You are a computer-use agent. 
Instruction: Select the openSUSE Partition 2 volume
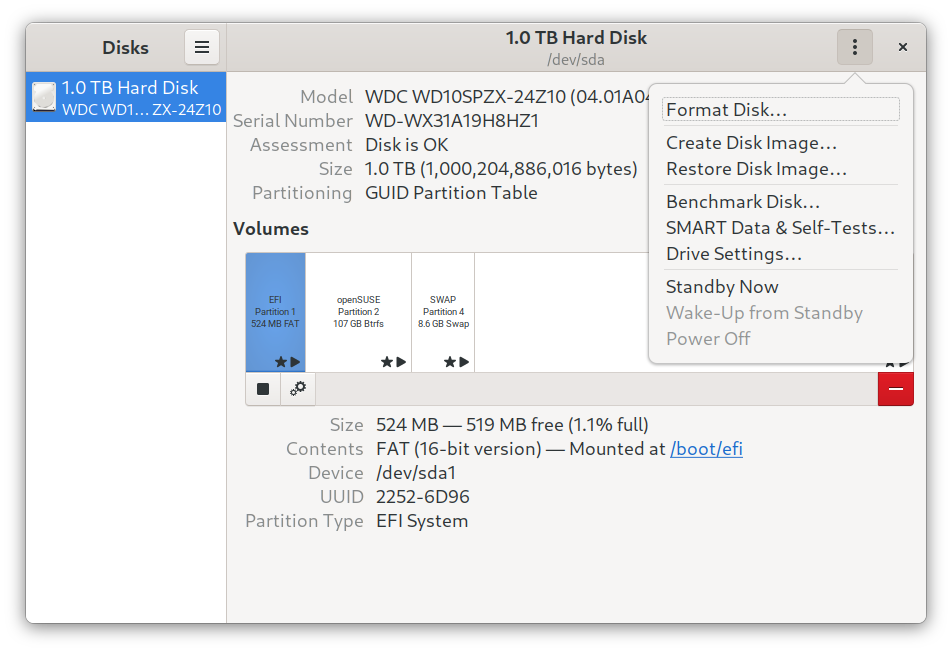pos(358,311)
